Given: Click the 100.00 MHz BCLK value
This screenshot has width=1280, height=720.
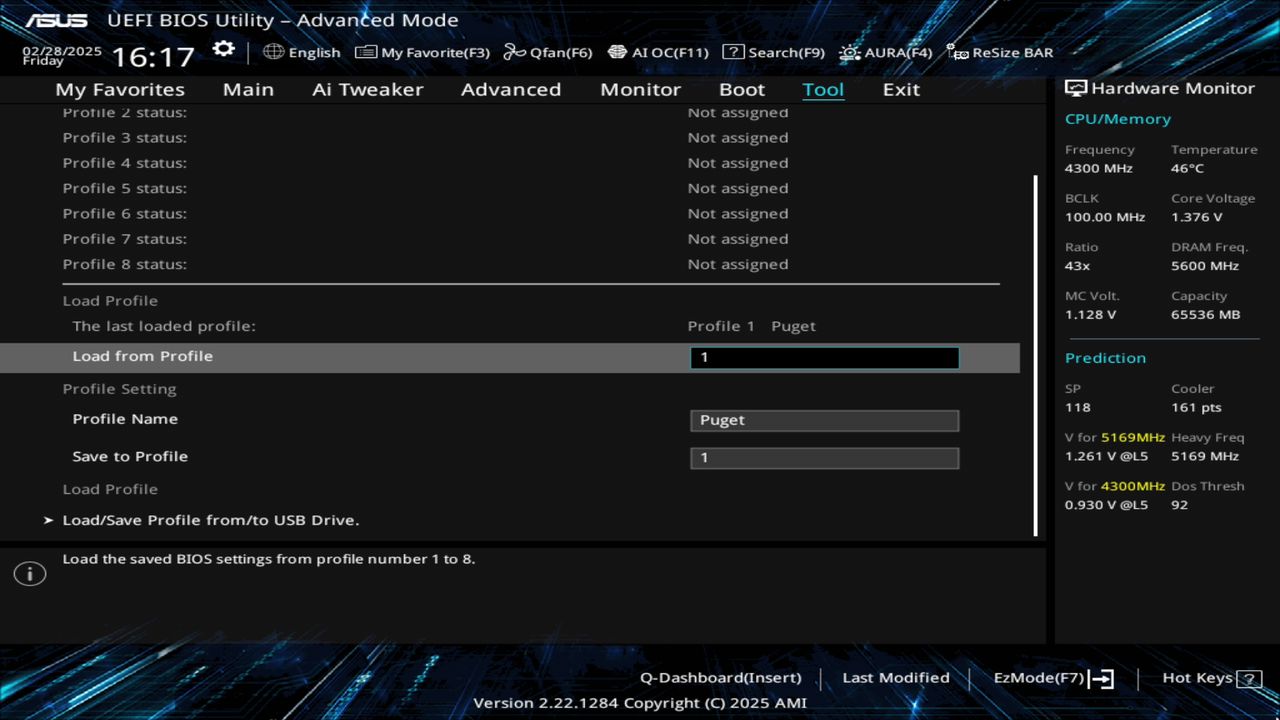Looking at the screenshot, I should click(1105, 217).
